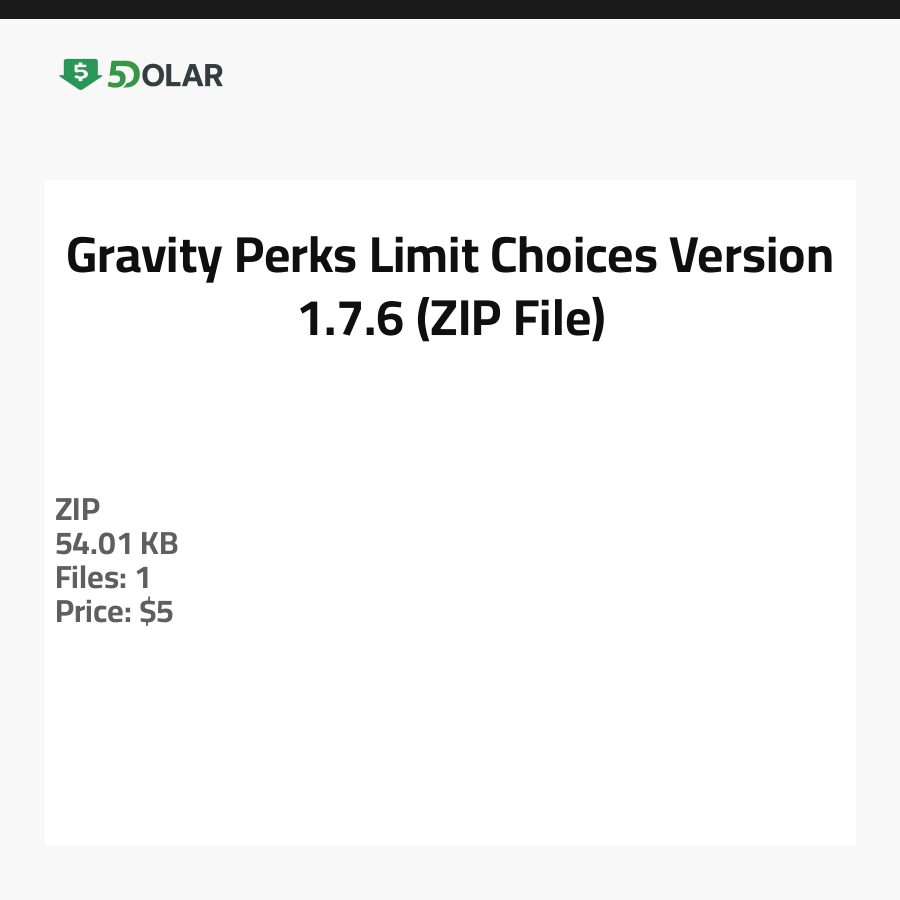Click the dark bar at the top
This screenshot has width=900, height=900.
click(450, 9)
